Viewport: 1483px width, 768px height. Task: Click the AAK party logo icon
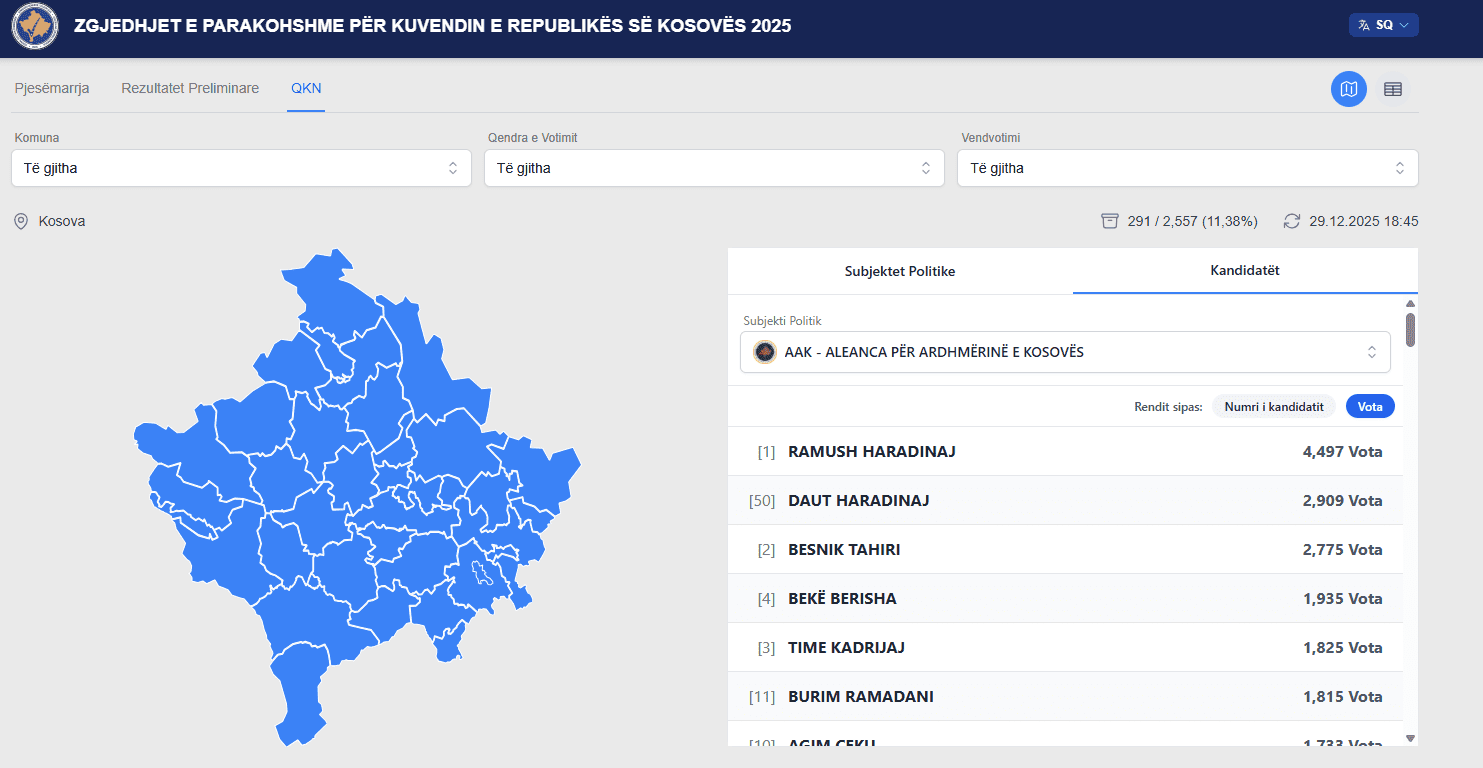click(765, 352)
